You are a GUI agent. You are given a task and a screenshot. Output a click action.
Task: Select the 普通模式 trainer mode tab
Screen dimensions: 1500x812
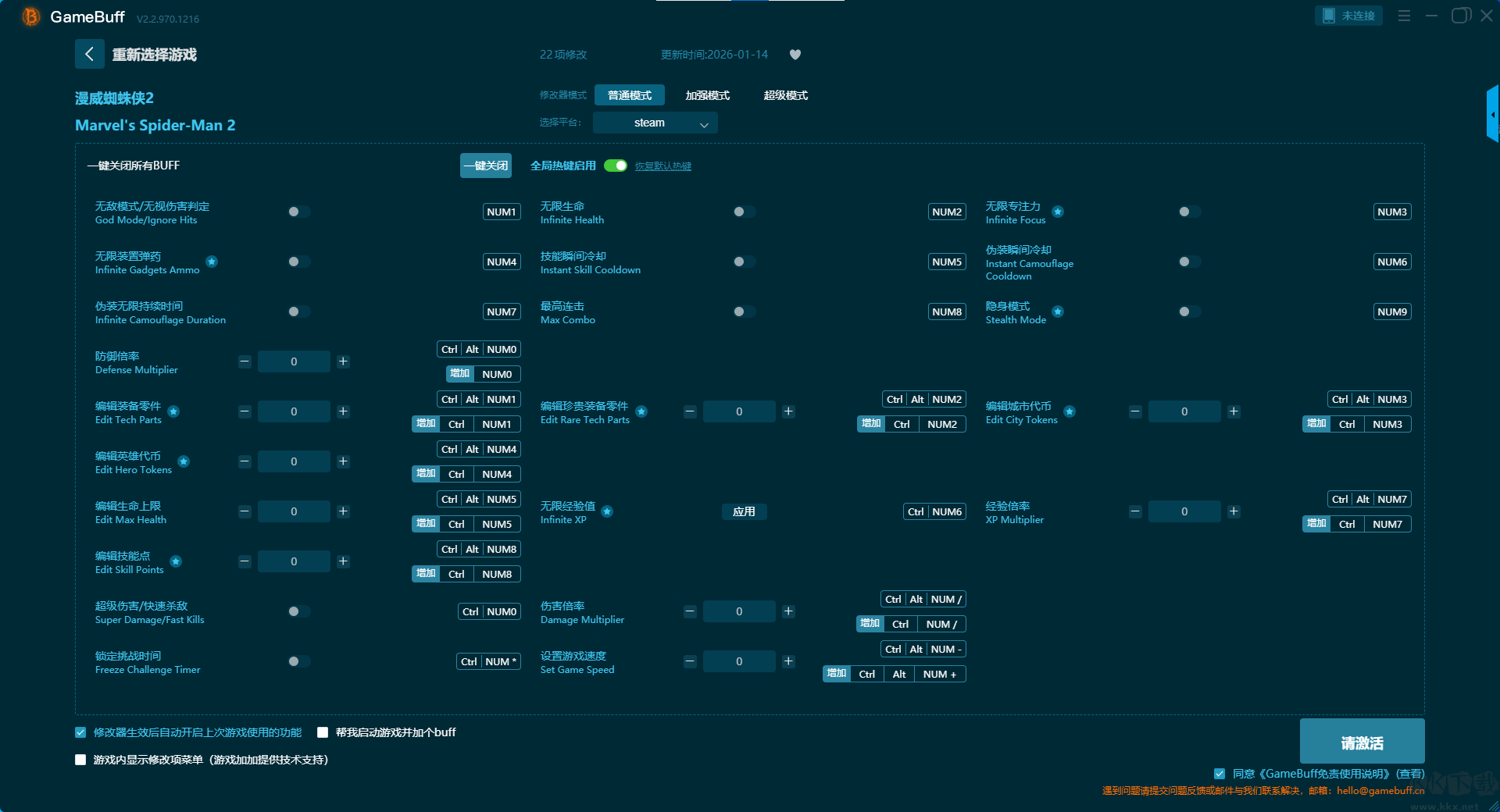coord(630,95)
